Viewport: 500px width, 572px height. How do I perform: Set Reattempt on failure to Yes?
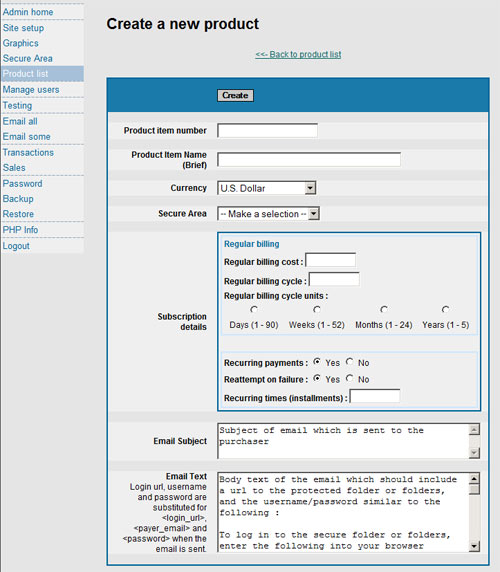pos(317,378)
